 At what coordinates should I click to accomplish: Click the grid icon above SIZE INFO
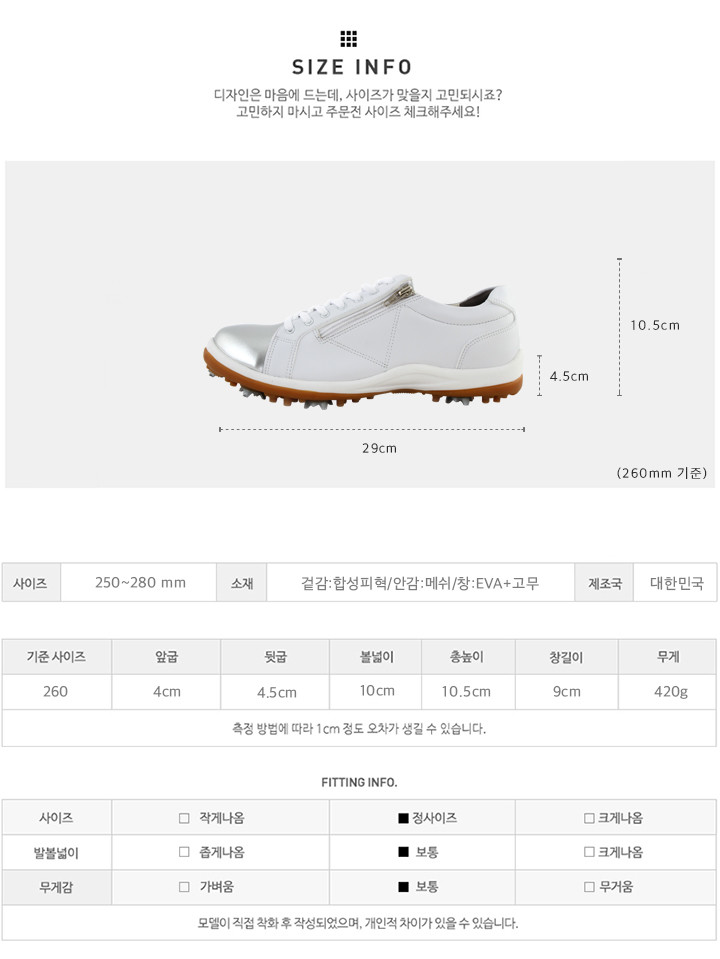[x=348, y=39]
